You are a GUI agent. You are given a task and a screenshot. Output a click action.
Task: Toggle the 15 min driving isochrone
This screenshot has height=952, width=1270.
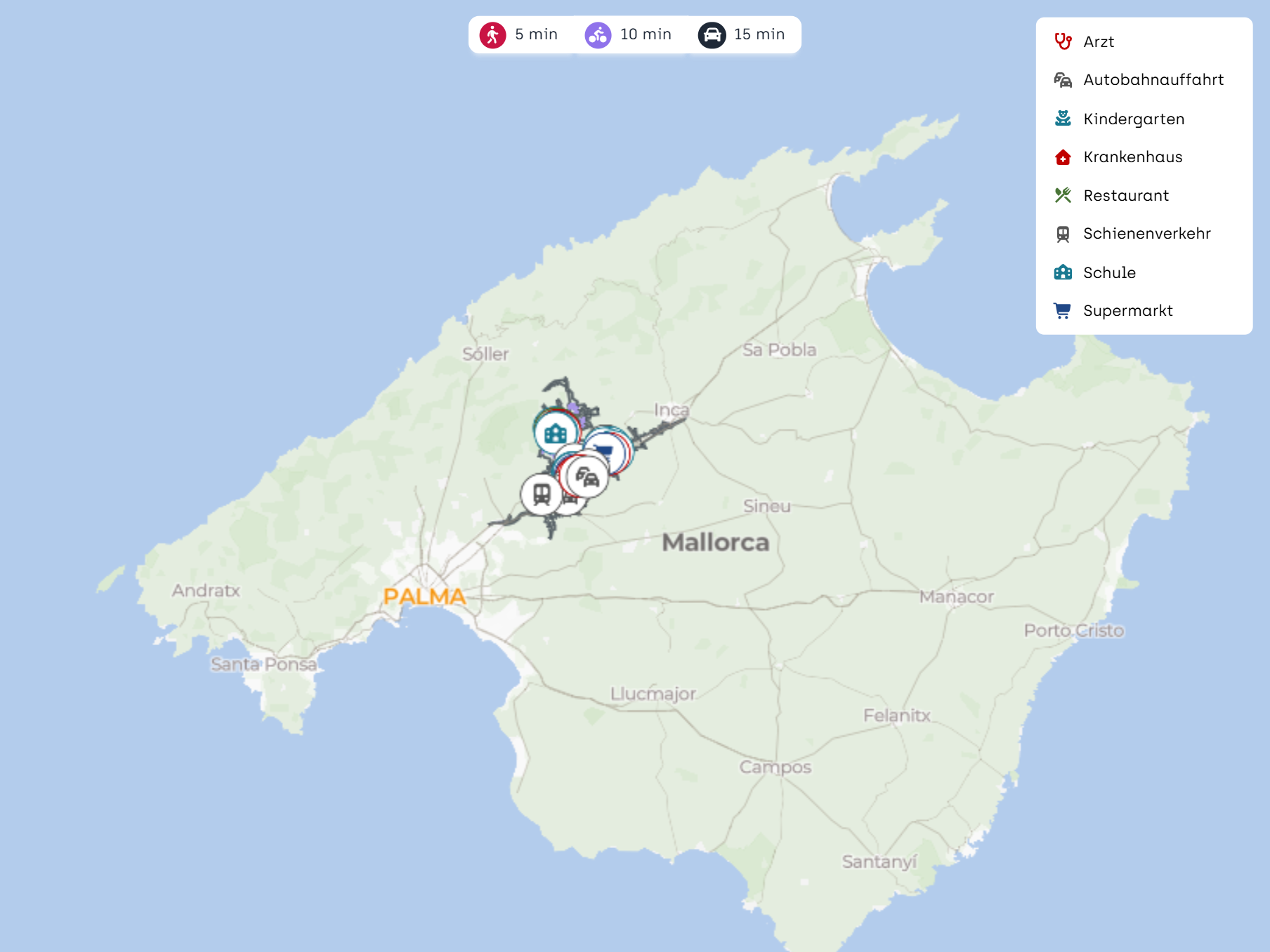[742, 34]
